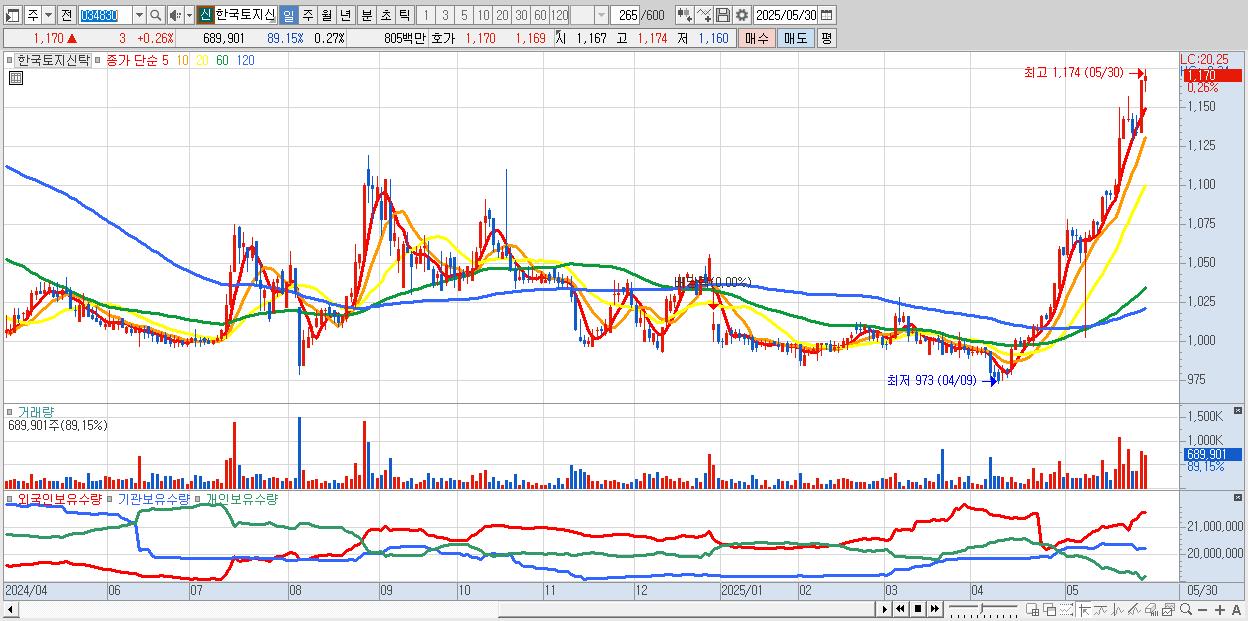Adjust the playback speed slider
The image size is (1248, 621).
tap(982, 609)
